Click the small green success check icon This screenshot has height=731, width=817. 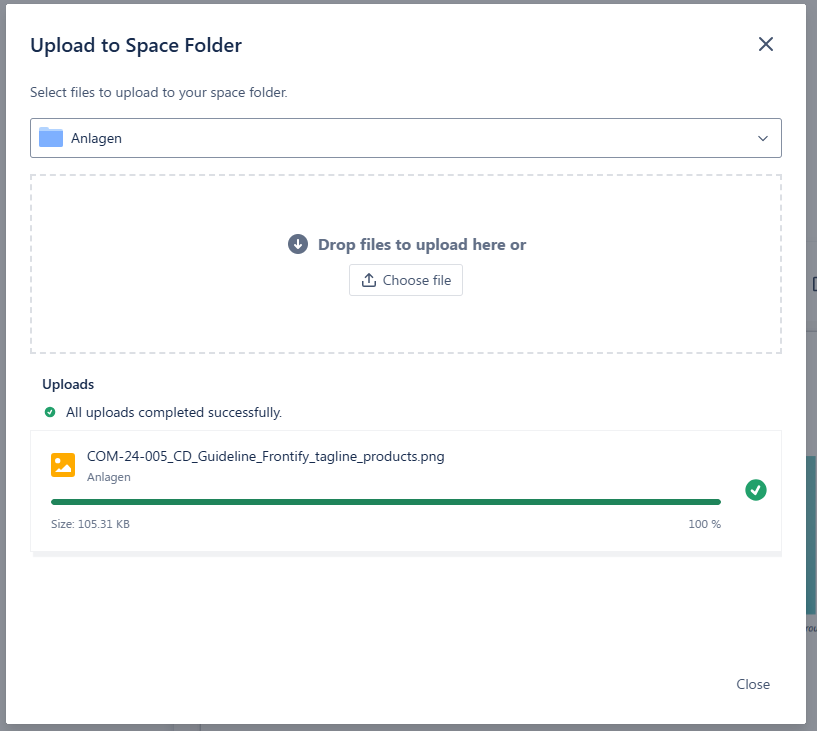coord(50,412)
